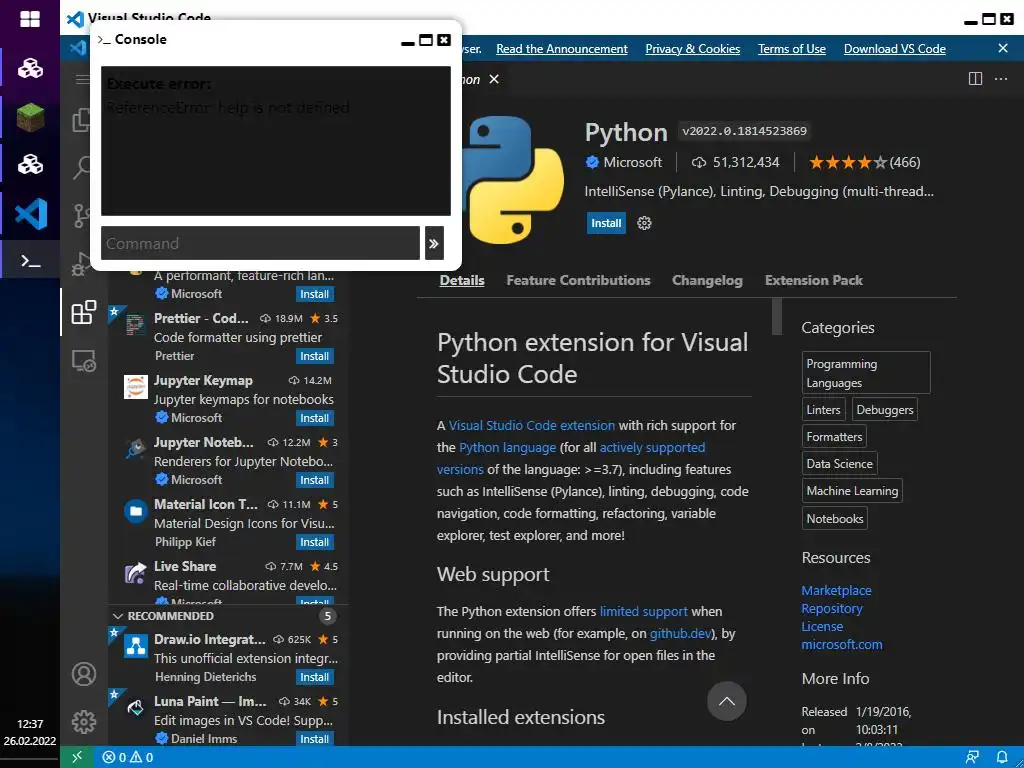The width and height of the screenshot is (1024, 768).
Task: Select the Programming Languages category tag
Action: 865,373
